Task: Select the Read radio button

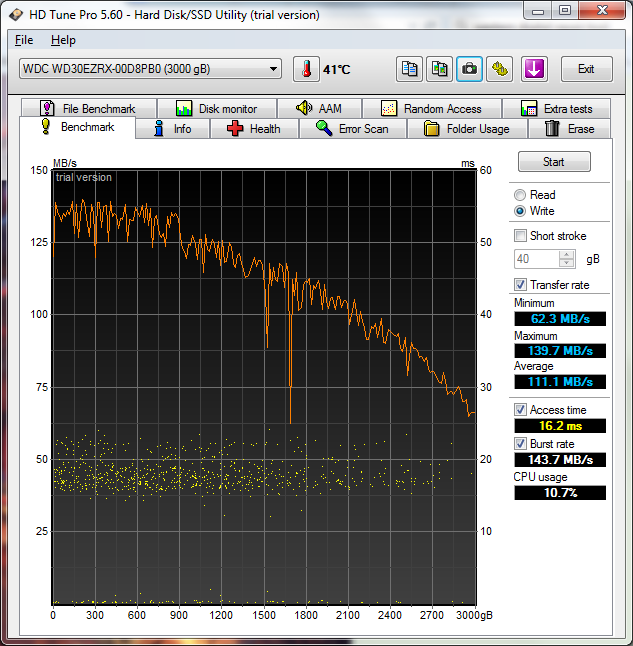Action: click(x=520, y=194)
